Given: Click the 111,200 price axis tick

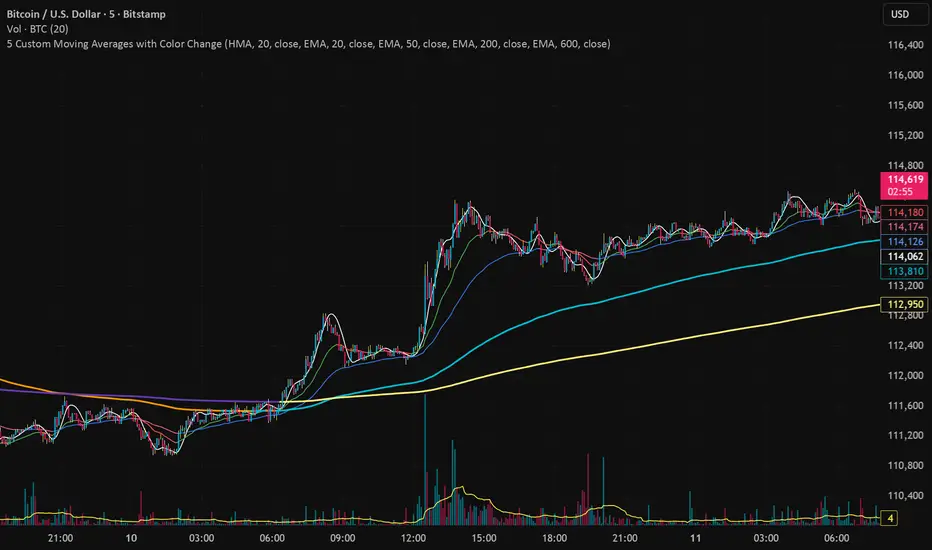Looking at the screenshot, I should coord(905,435).
